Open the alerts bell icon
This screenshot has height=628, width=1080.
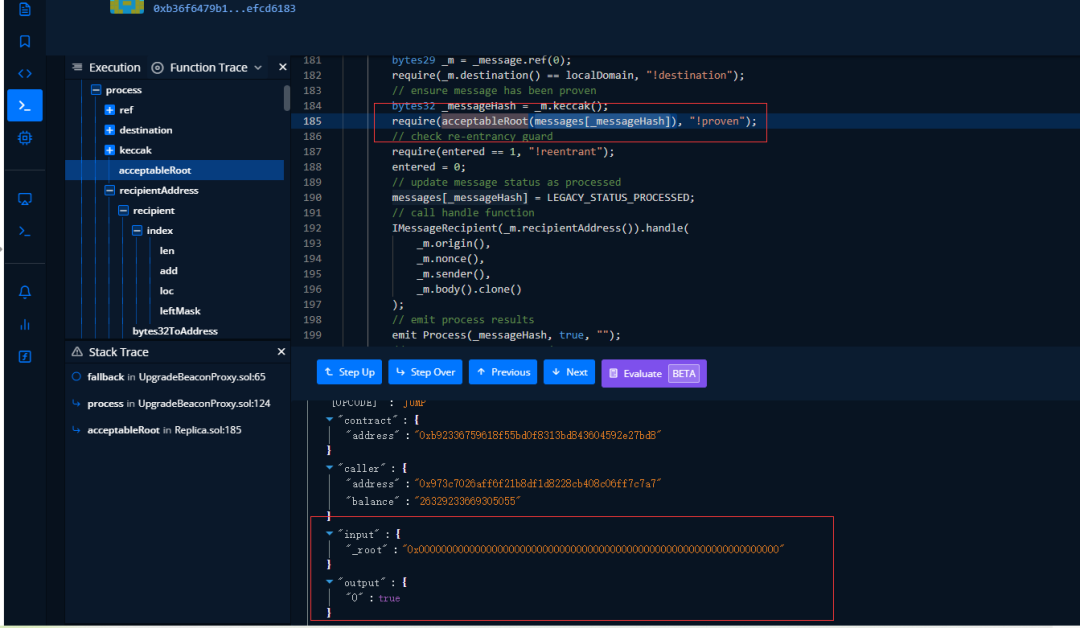pyautogui.click(x=25, y=292)
